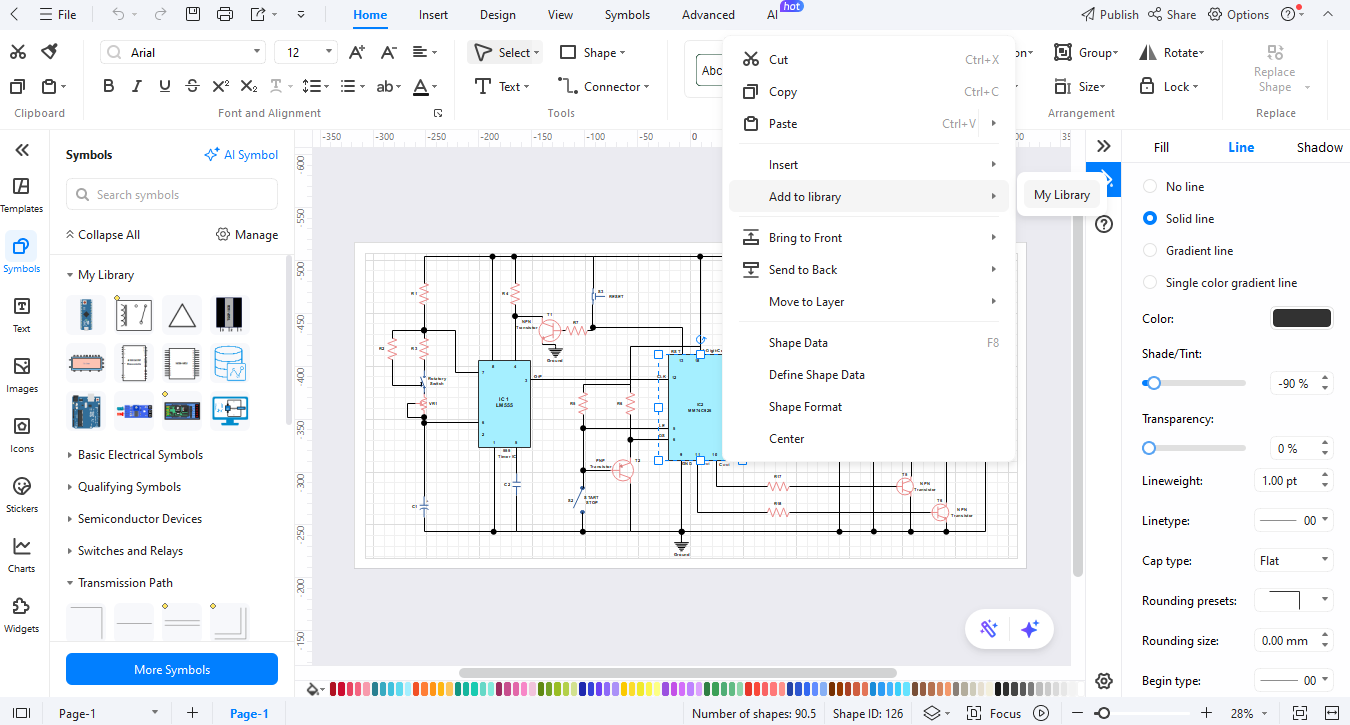Increase font size button
1350x725 pixels.
(355, 52)
